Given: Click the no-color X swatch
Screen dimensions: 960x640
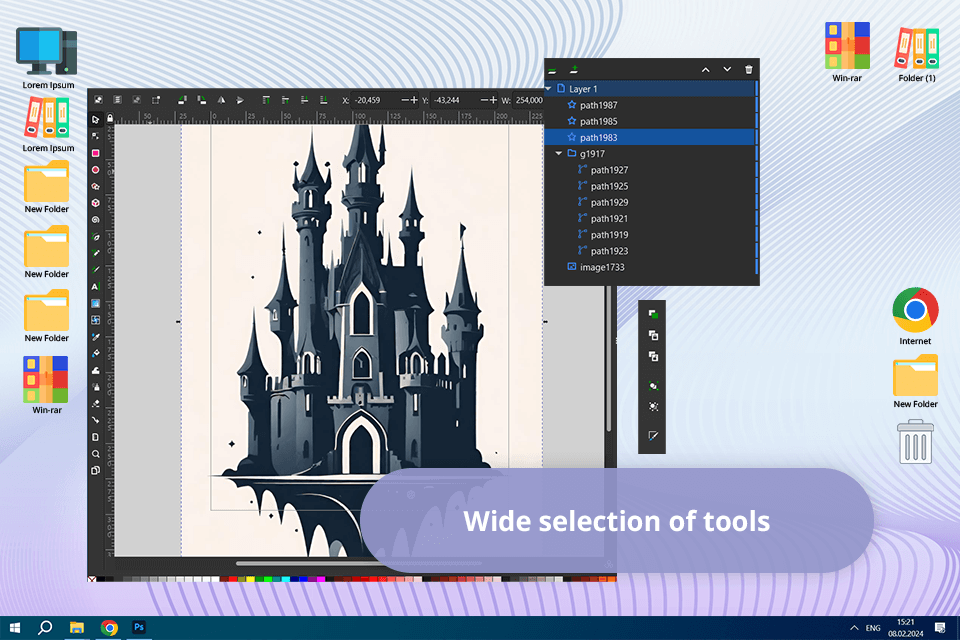Looking at the screenshot, I should point(92,579).
